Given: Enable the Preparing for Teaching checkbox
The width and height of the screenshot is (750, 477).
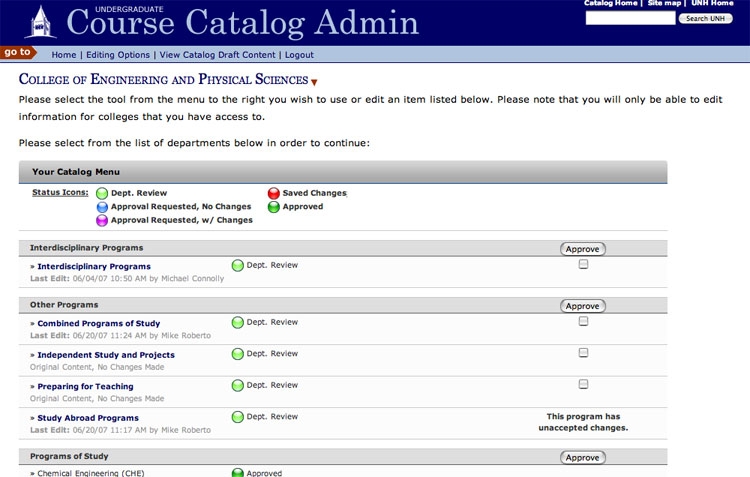Looking at the screenshot, I should [x=583, y=384].
